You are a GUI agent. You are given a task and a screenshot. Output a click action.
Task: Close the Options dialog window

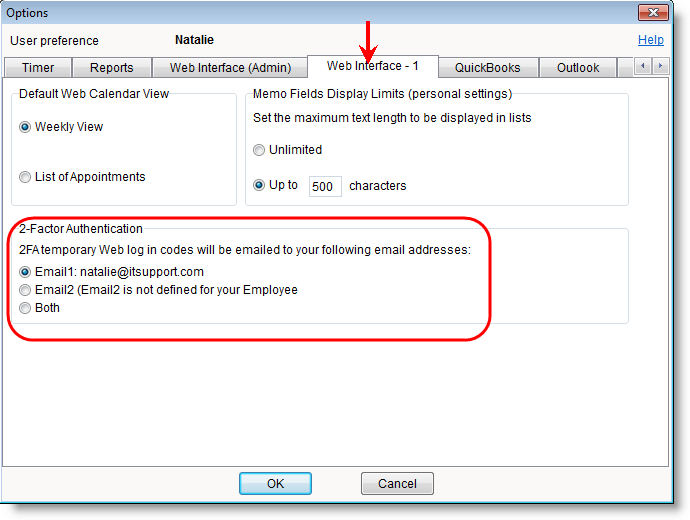(656, 14)
